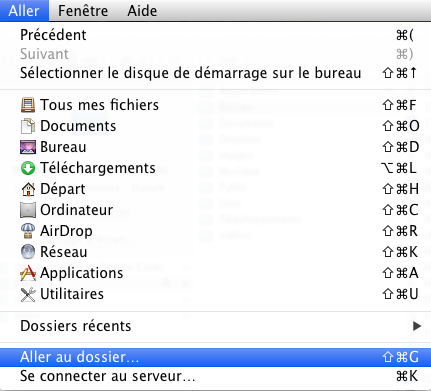Viewport: 431px width, 391px height.
Task: Click the Téléchargements label
Action: pos(98,168)
